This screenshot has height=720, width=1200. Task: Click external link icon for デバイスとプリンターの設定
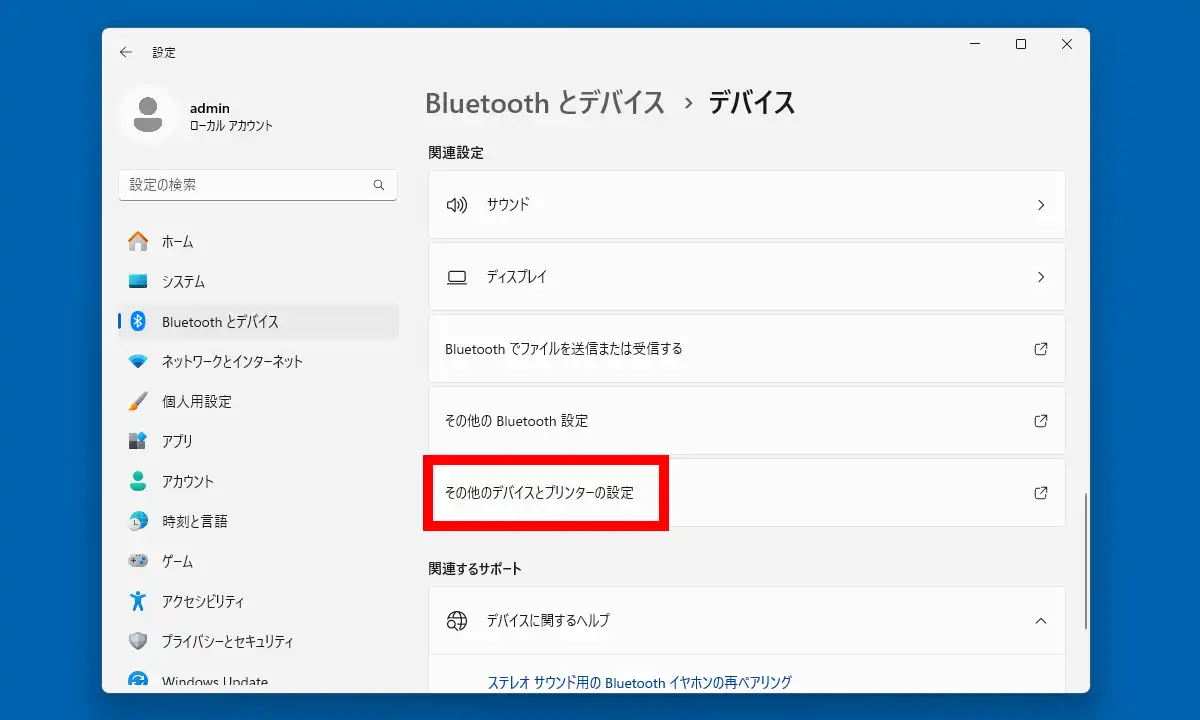[1040, 493]
